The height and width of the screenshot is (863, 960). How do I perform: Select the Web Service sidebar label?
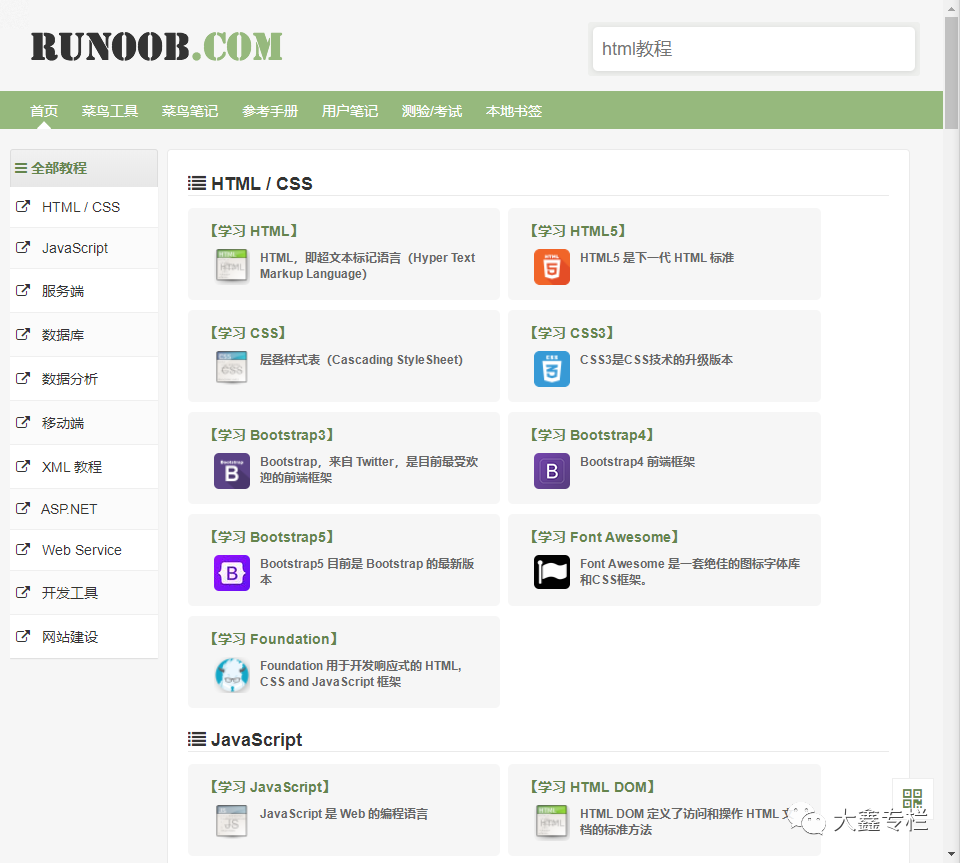[x=81, y=550]
